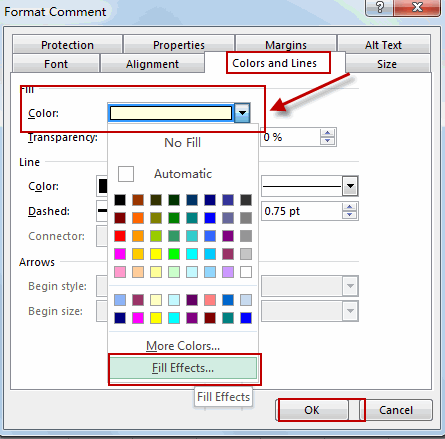This screenshot has height=439, width=445.
Task: Click the Transparency percentage field
Action: (x=290, y=137)
